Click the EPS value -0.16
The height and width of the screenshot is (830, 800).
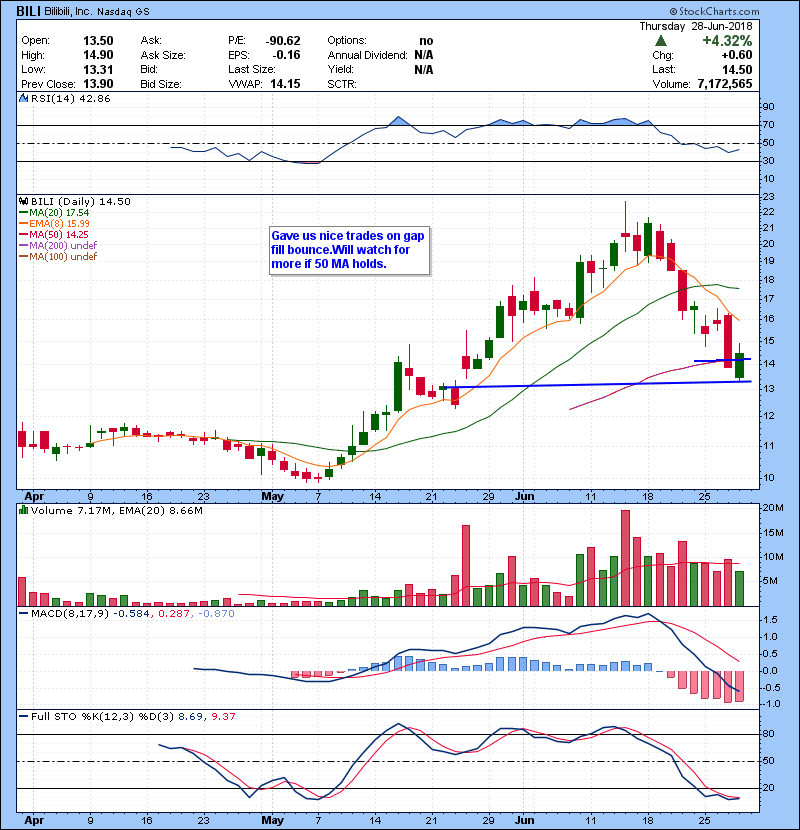pos(286,55)
